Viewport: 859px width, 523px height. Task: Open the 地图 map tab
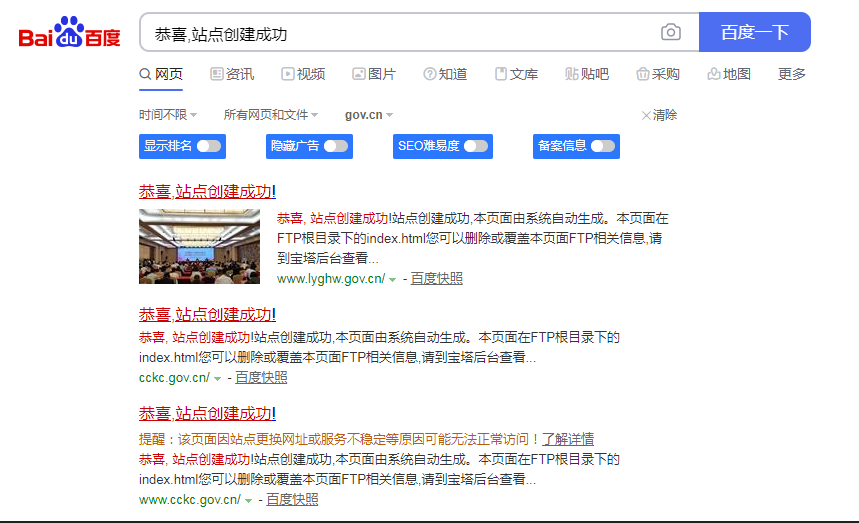[729, 74]
